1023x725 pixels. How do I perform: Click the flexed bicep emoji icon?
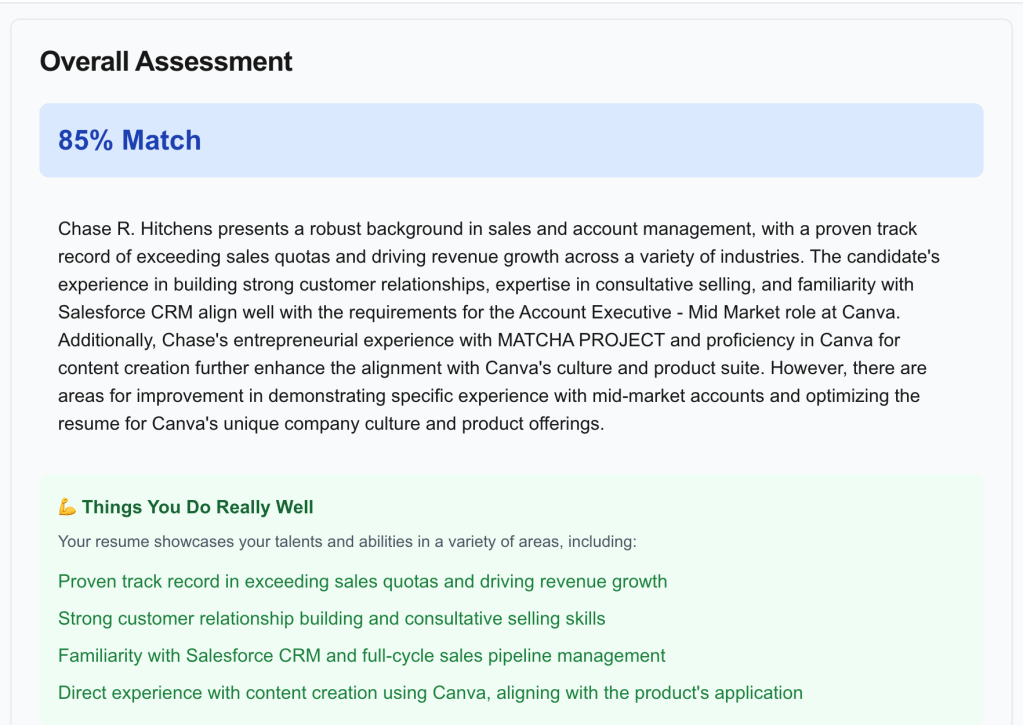(67, 507)
